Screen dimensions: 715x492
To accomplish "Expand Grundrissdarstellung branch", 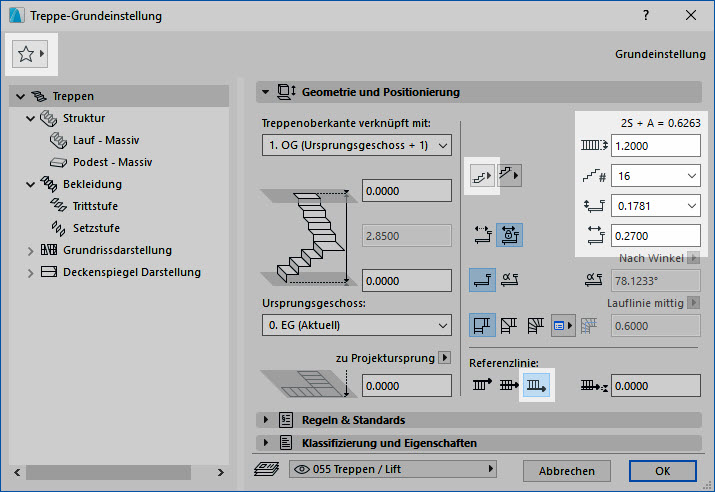I will pos(31,251).
